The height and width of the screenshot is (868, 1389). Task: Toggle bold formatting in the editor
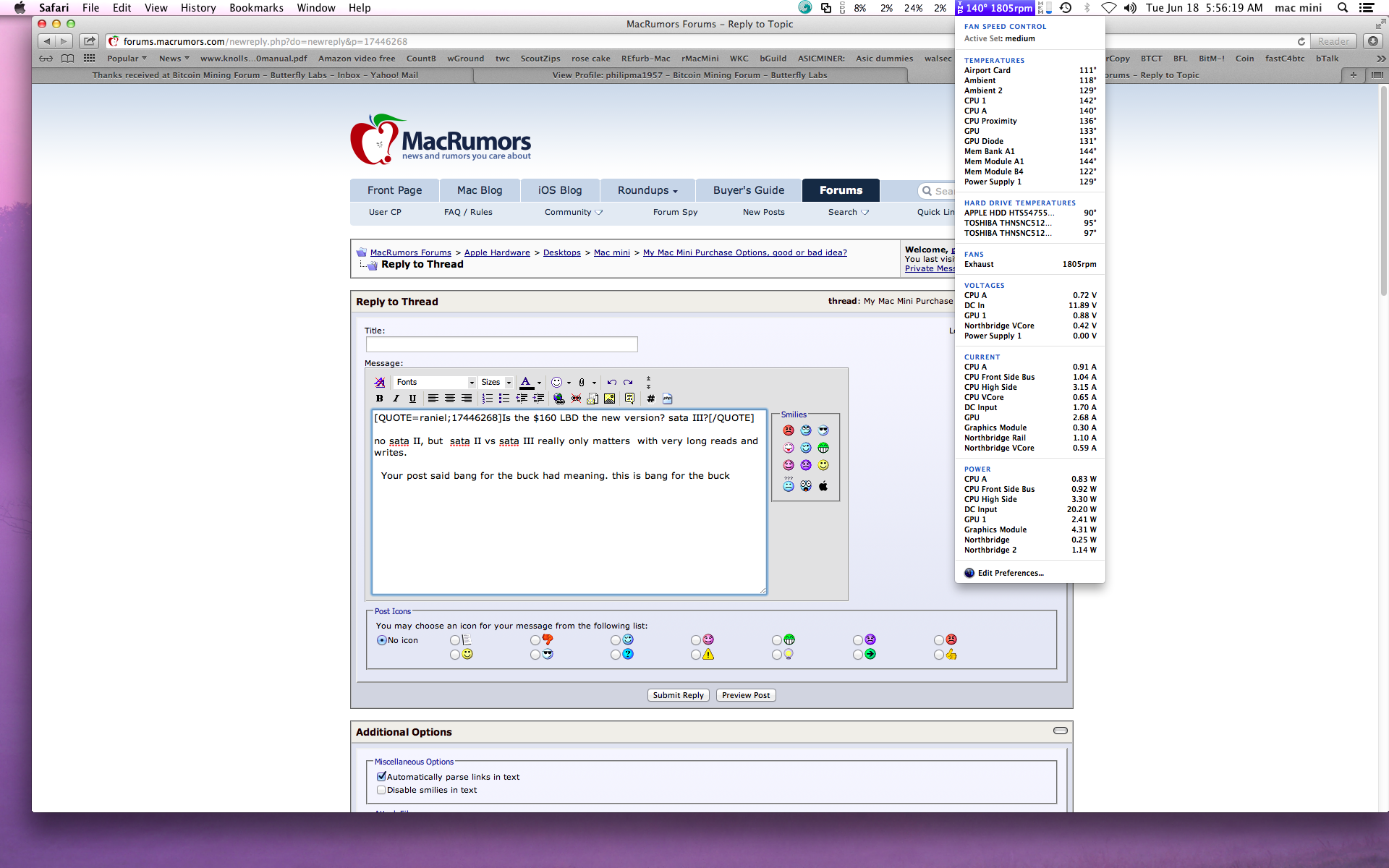[x=379, y=399]
